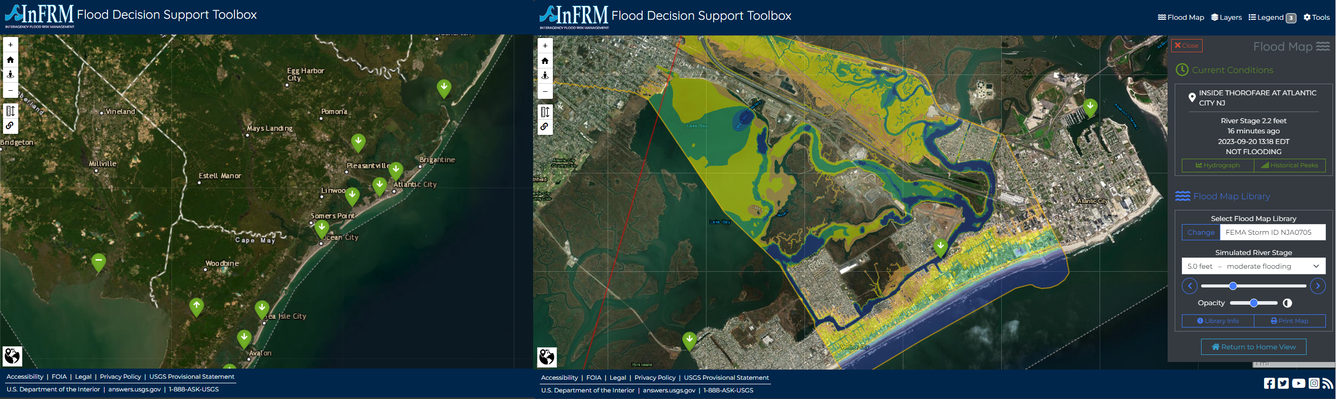This screenshot has height=399, width=1336.
Task: Click the InFRM logo in right window
Action: click(573, 16)
